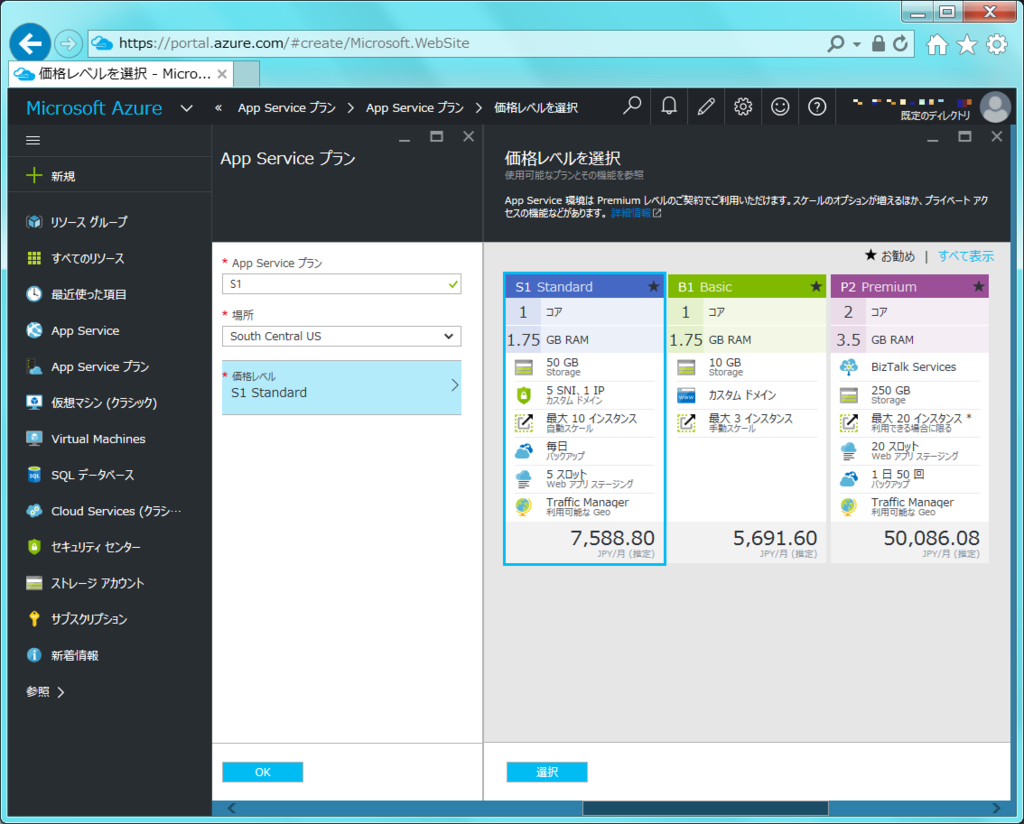Open the Microsoft Azure dropdown chevron
This screenshot has height=824, width=1024.
187,108
